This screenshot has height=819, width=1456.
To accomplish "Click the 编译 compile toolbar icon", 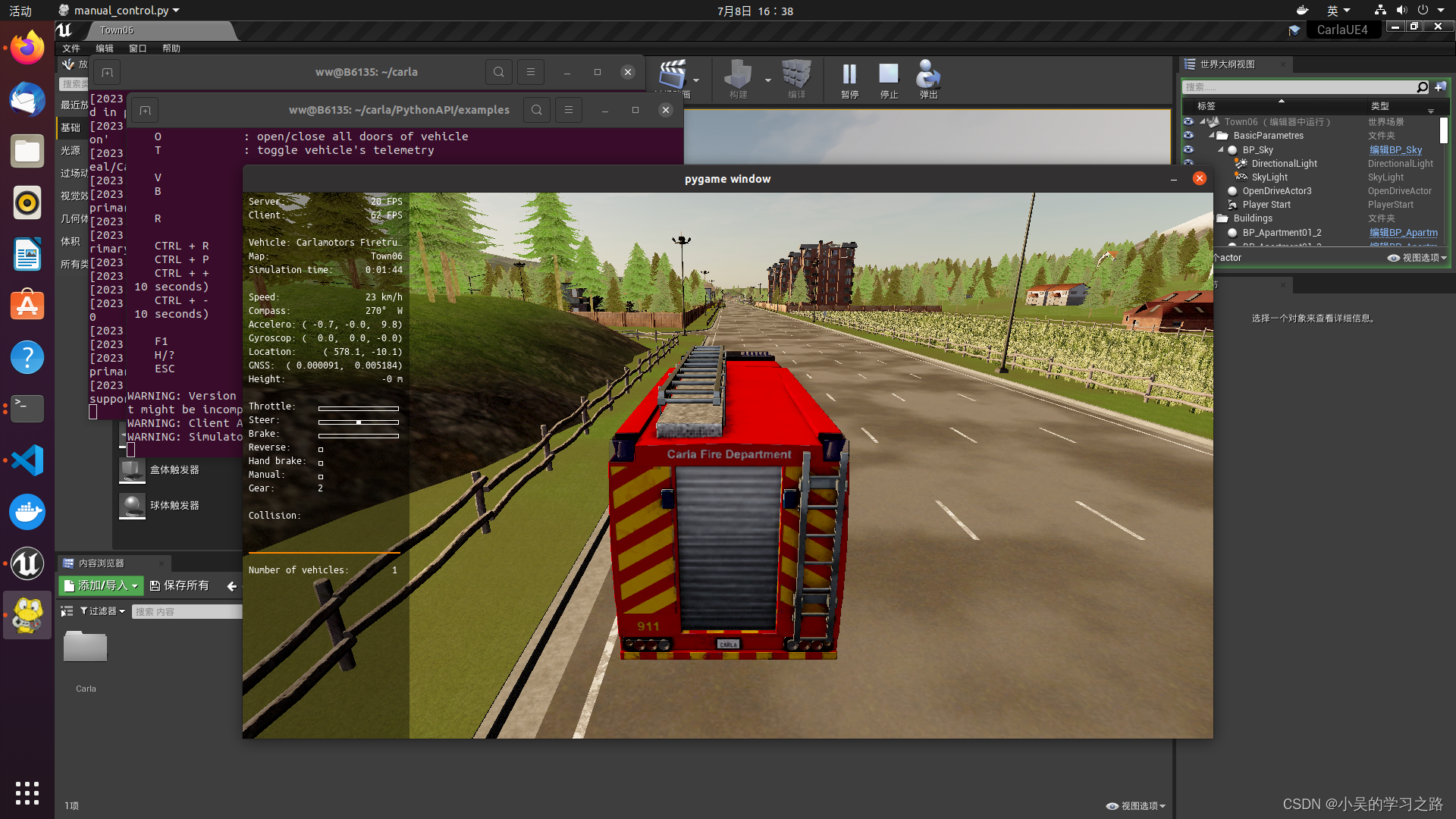I will pos(796,80).
